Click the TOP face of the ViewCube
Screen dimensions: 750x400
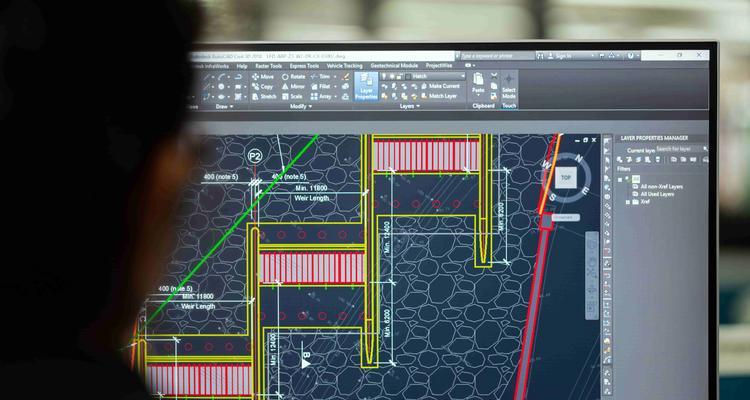pyautogui.click(x=566, y=178)
